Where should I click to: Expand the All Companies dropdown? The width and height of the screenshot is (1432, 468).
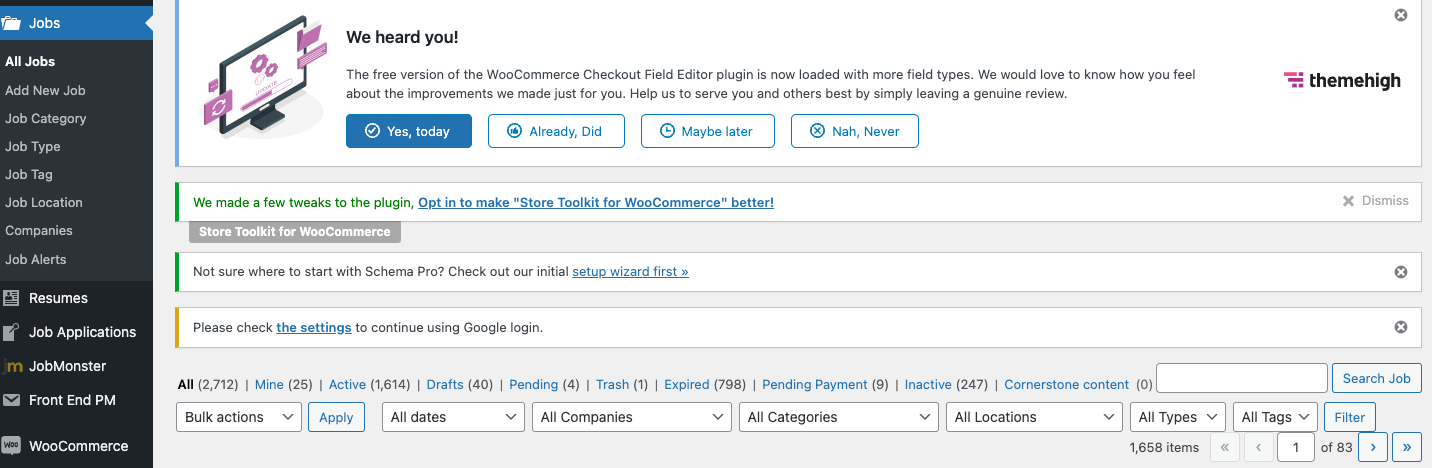coord(632,417)
